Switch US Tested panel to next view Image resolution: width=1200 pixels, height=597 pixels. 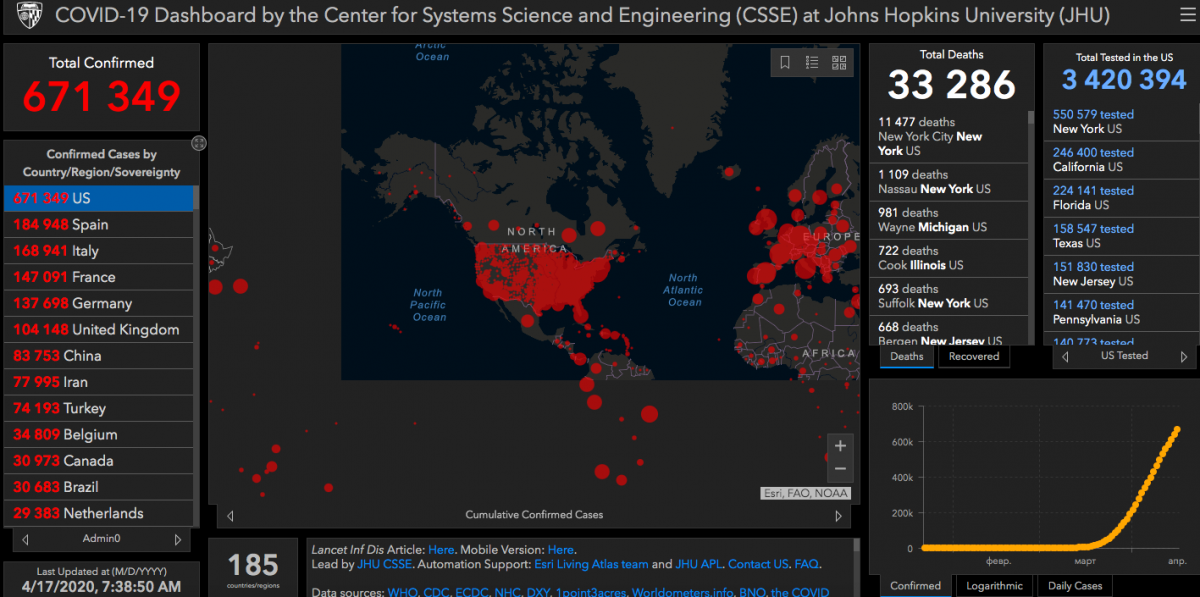point(1184,356)
